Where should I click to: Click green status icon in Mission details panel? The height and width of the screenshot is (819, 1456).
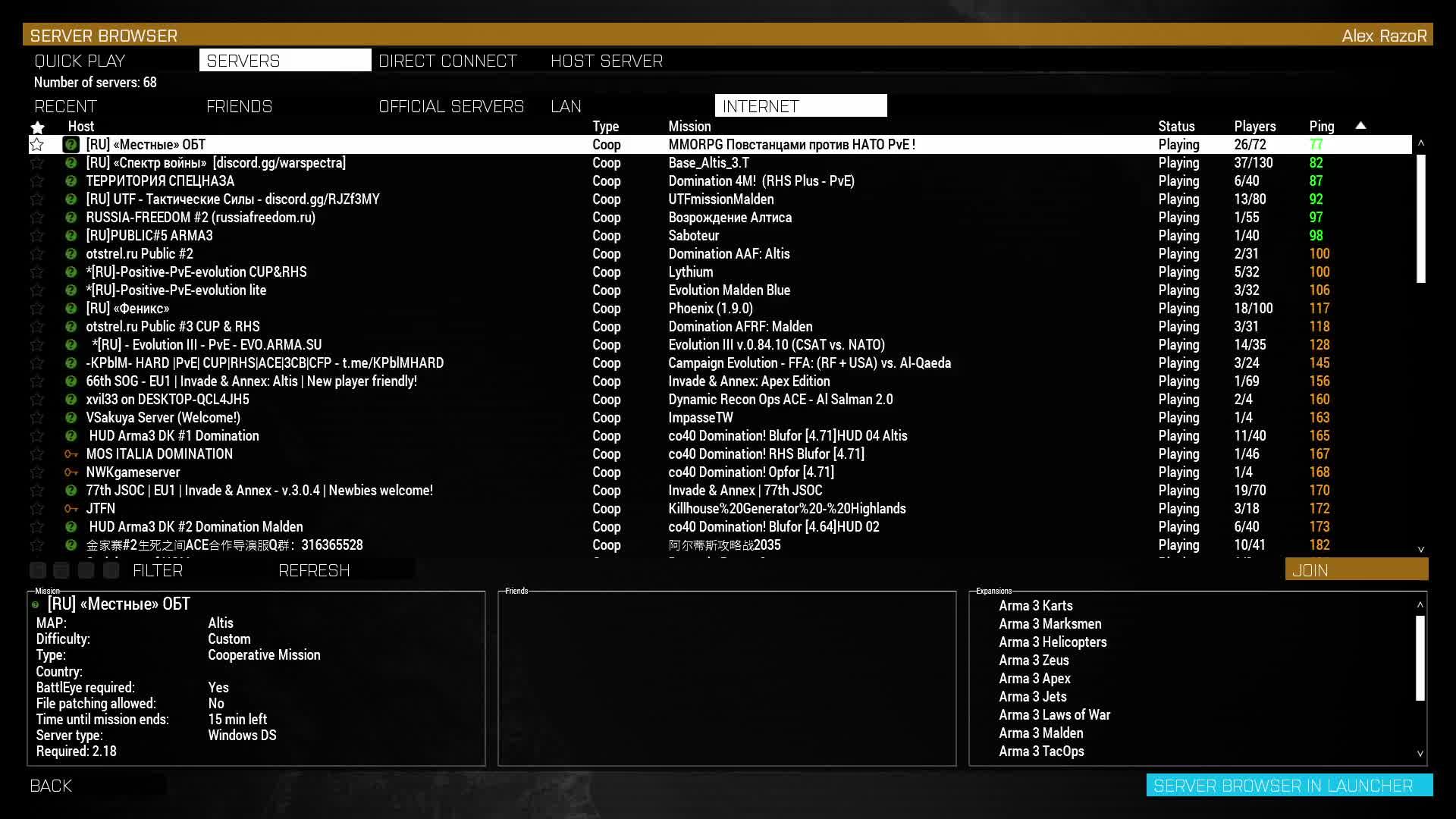coord(35,604)
